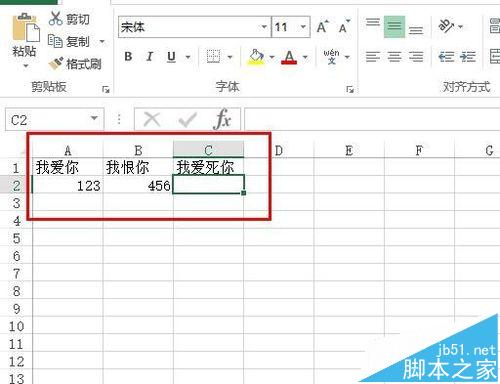The height and width of the screenshot is (384, 500).
Task: Expand the Orientation dropdown arrow
Action: click(x=461, y=27)
